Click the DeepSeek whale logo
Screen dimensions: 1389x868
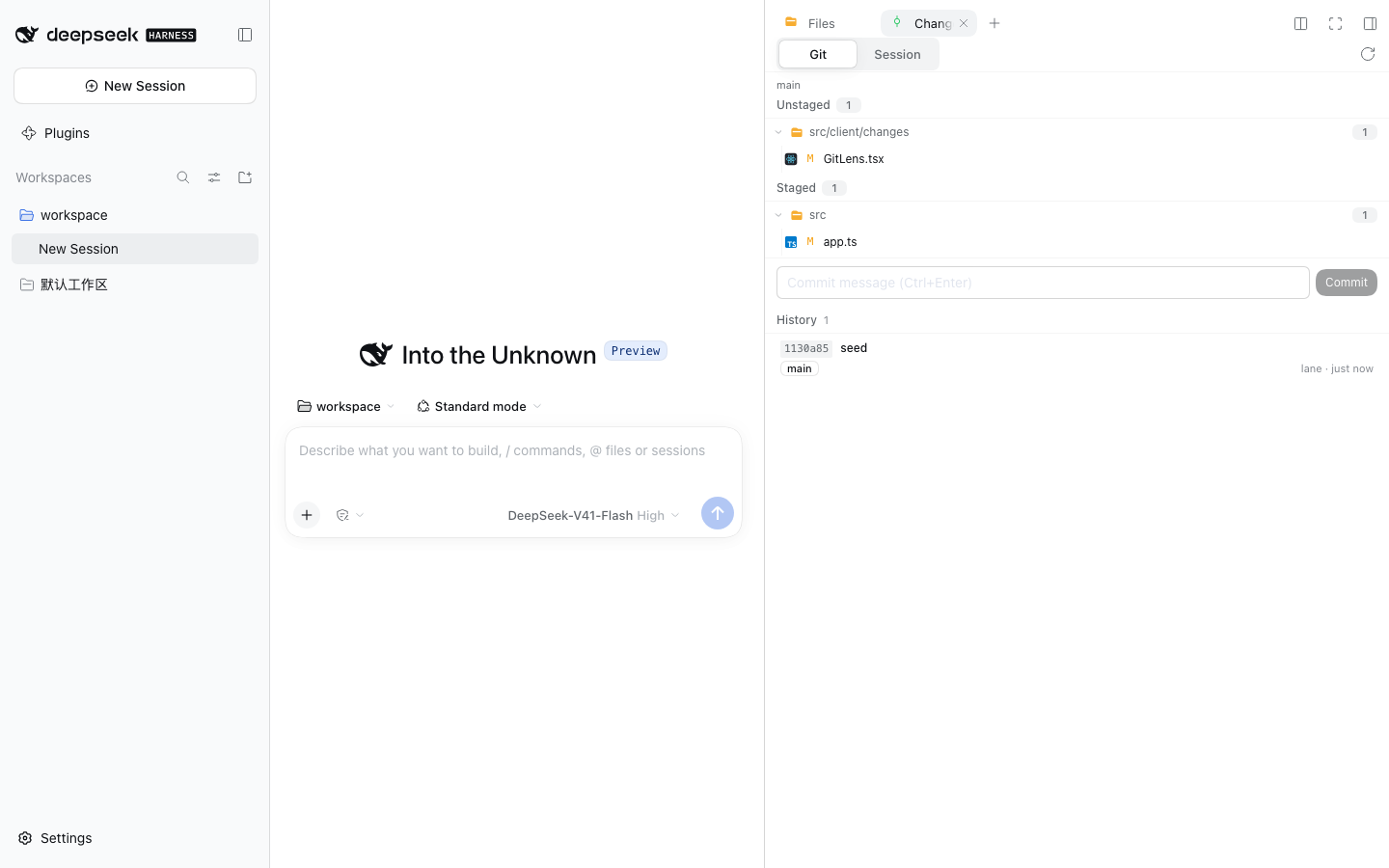(27, 35)
